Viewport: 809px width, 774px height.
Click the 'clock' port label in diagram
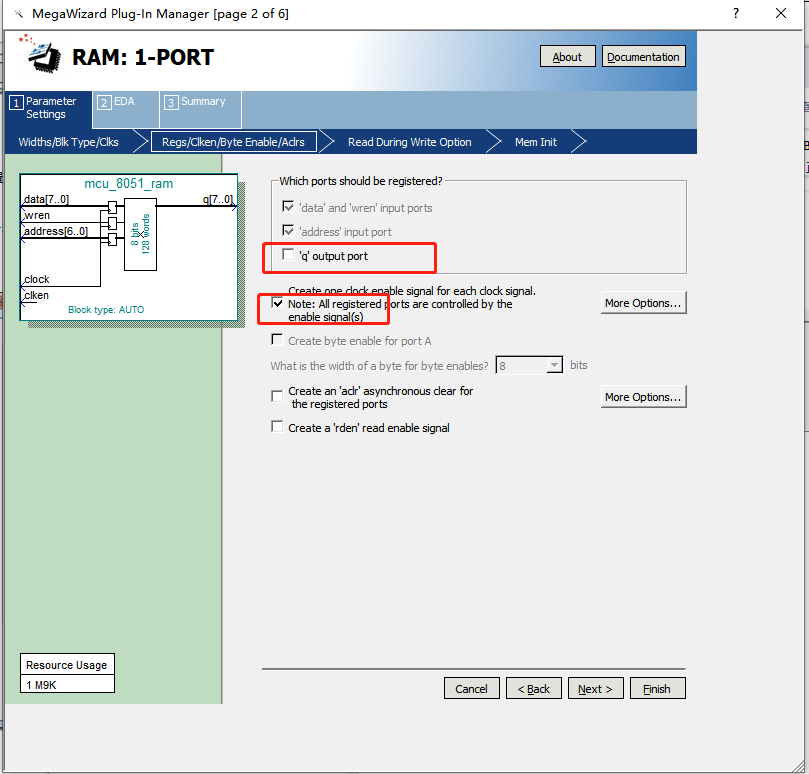click(37, 279)
